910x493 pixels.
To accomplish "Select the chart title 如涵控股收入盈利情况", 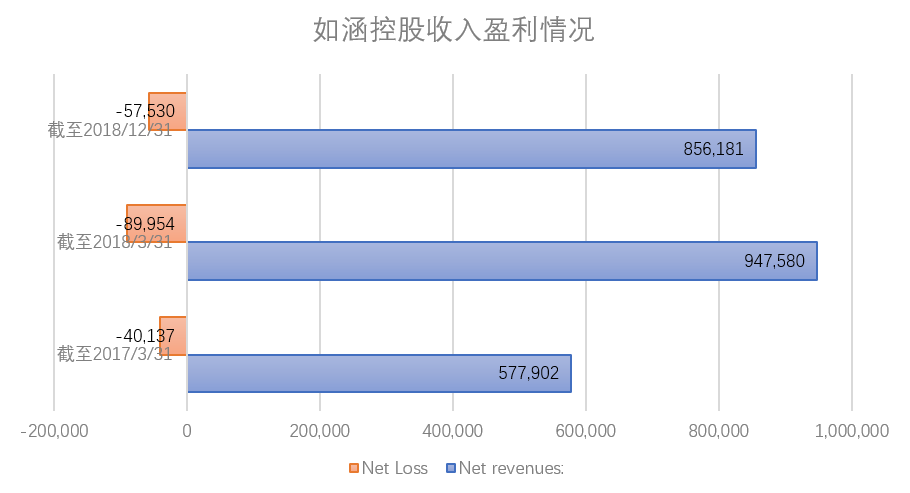I will tap(454, 30).
